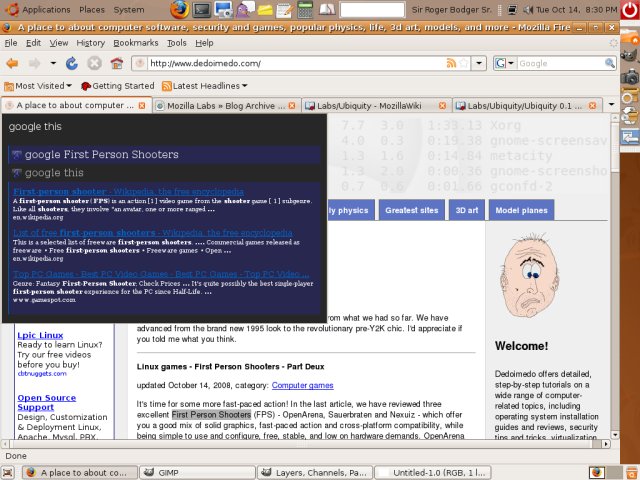Open the Places menu
640x480 pixels.
click(92, 9)
